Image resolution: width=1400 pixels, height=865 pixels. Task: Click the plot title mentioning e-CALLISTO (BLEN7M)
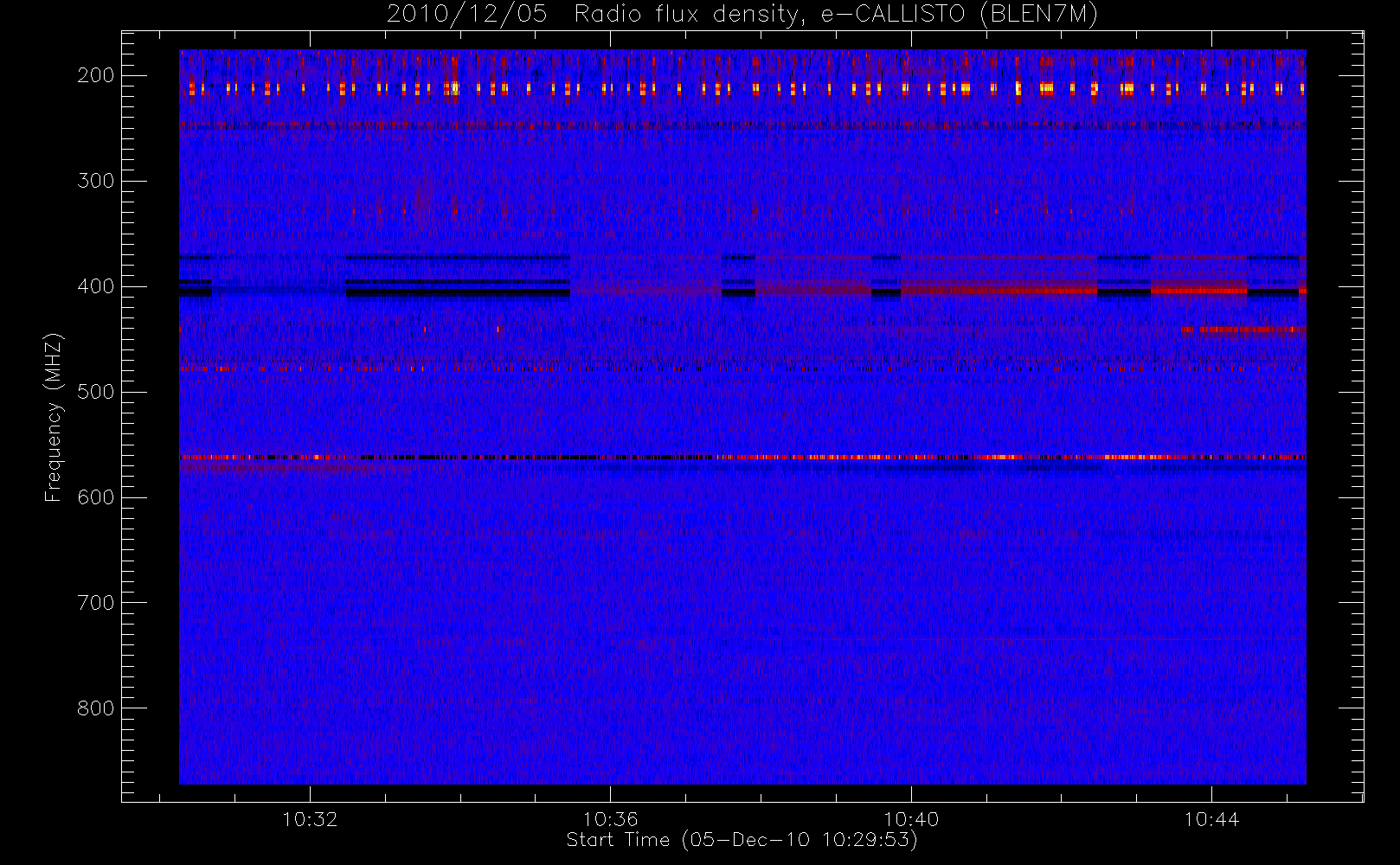[742, 15]
